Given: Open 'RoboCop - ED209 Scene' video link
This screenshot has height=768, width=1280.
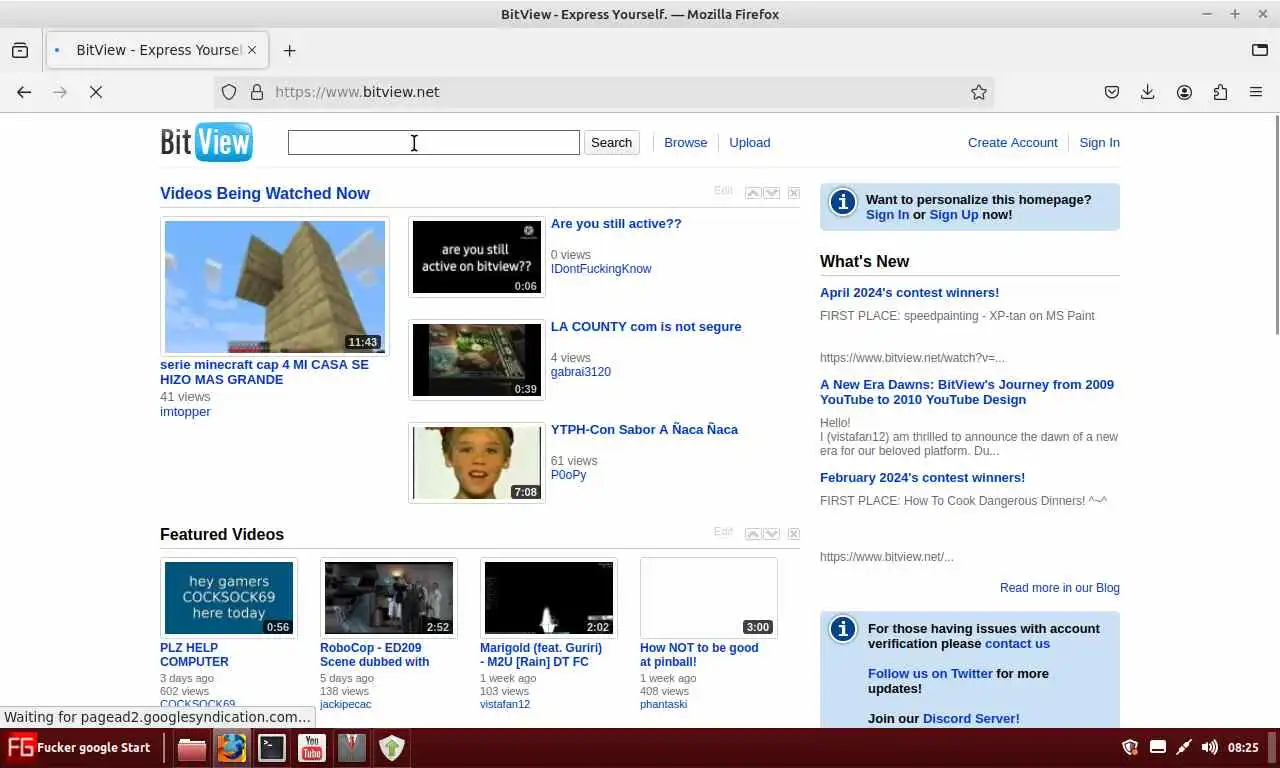Looking at the screenshot, I should (x=374, y=655).
